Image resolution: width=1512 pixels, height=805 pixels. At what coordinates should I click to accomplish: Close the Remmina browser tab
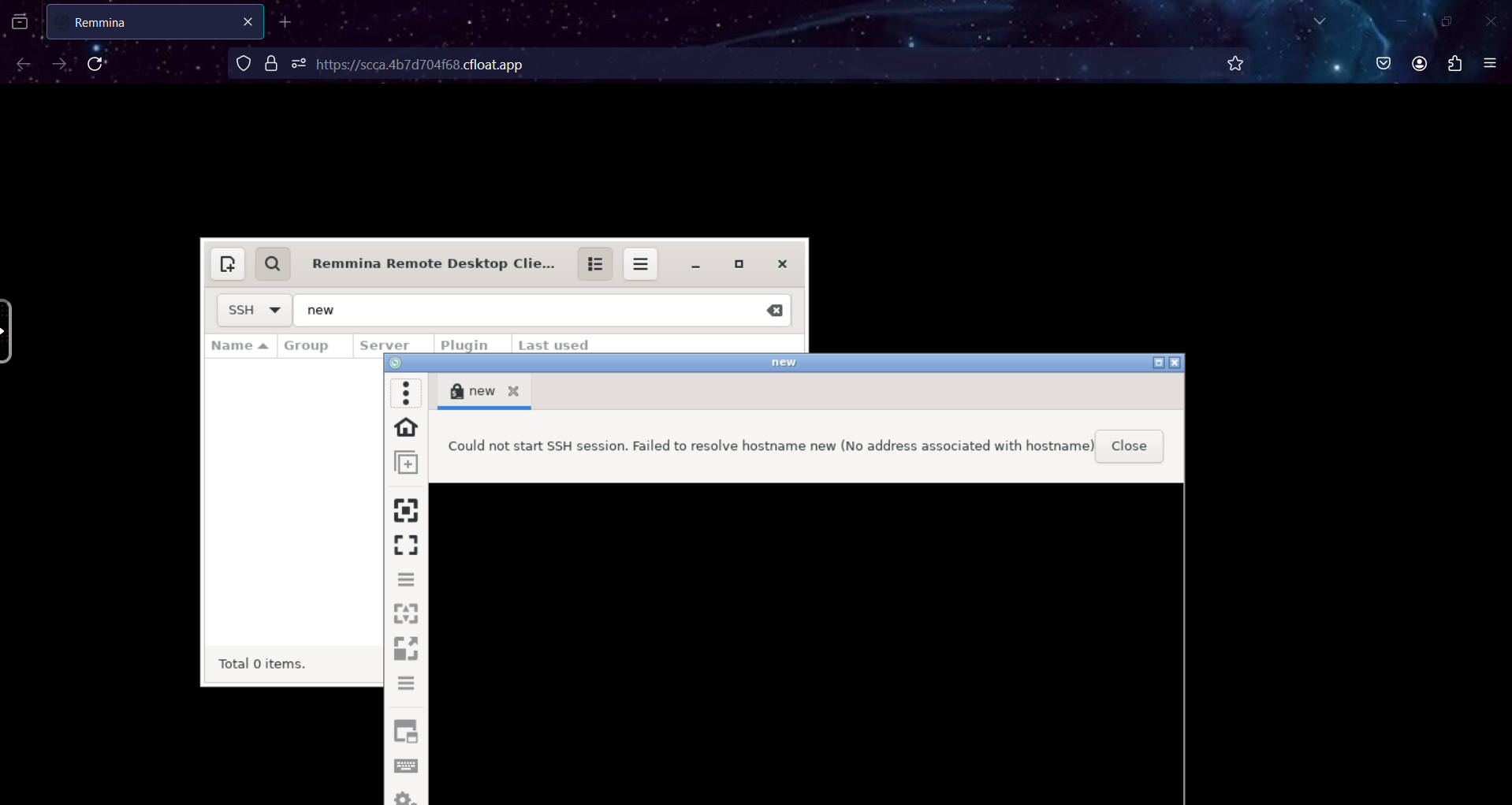click(248, 22)
